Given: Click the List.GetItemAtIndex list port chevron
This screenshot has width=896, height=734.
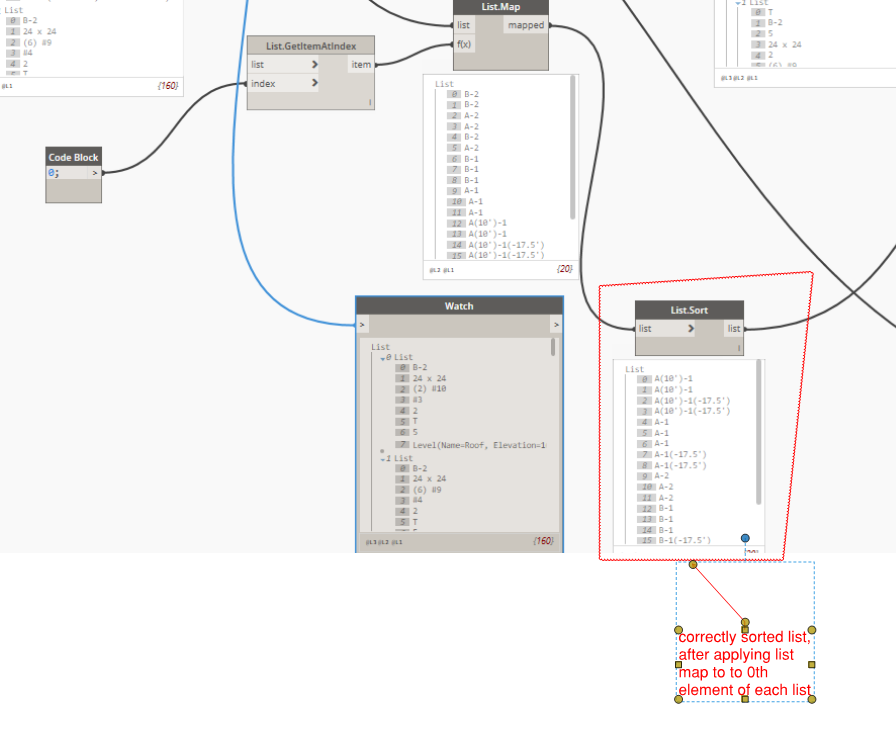Looking at the screenshot, I should pos(314,65).
